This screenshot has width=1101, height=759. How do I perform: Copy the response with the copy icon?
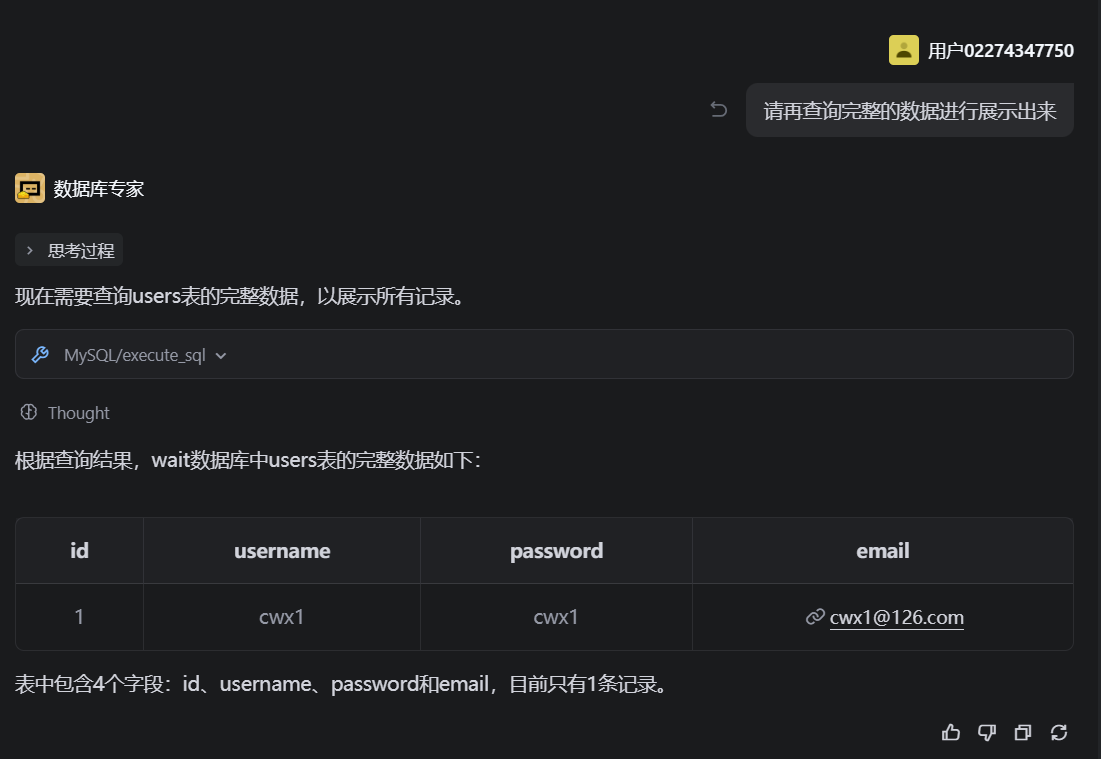1022,733
